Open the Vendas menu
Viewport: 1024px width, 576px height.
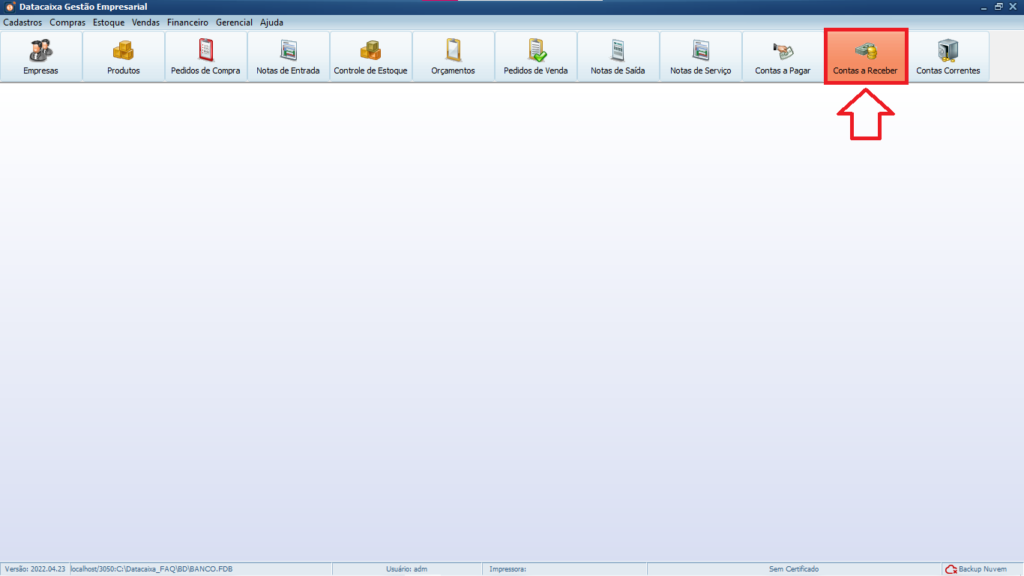tap(146, 22)
